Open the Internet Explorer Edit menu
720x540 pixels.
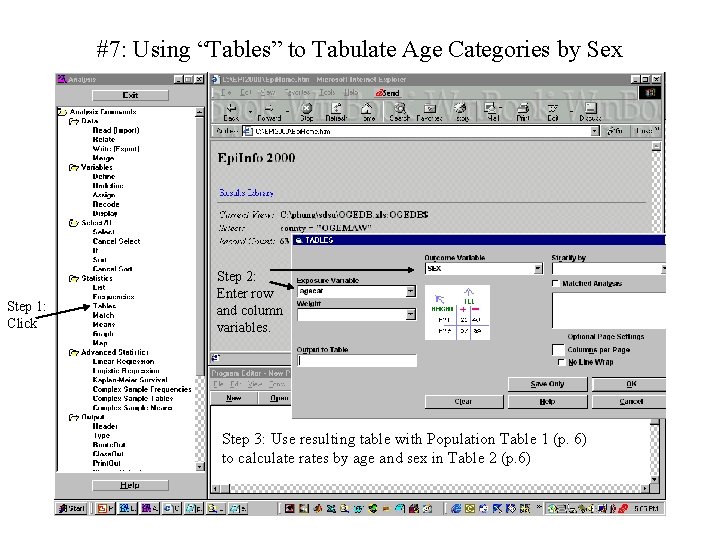tap(246, 92)
